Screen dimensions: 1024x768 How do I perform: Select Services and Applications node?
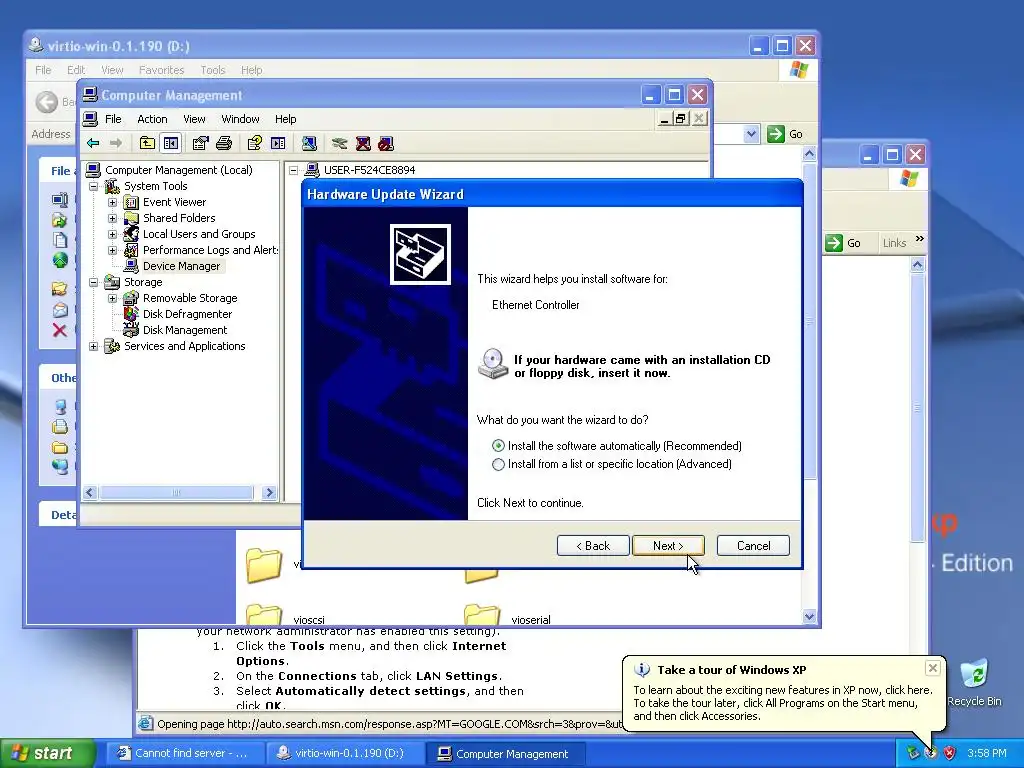[x=185, y=346]
